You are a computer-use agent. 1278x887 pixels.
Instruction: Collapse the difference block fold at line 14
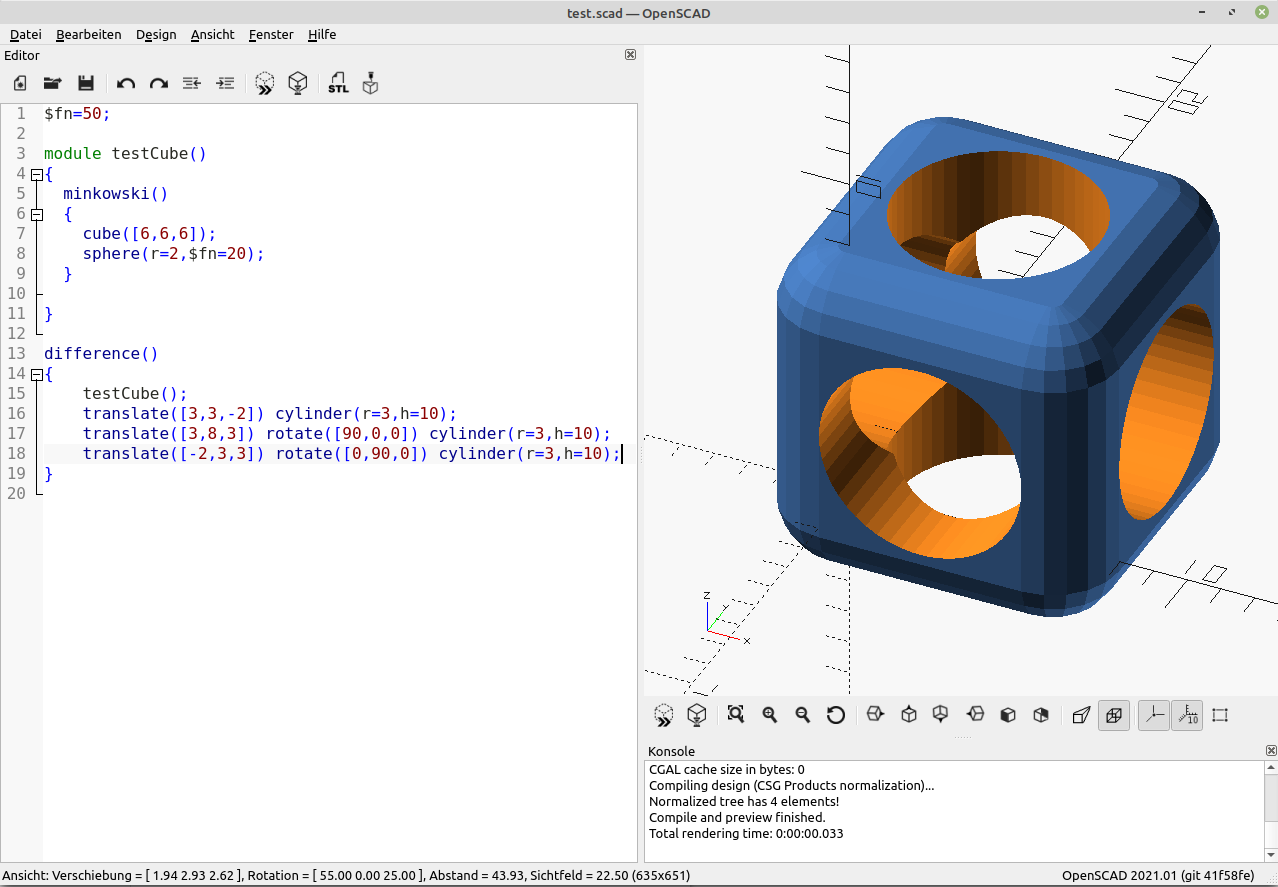tap(37, 374)
